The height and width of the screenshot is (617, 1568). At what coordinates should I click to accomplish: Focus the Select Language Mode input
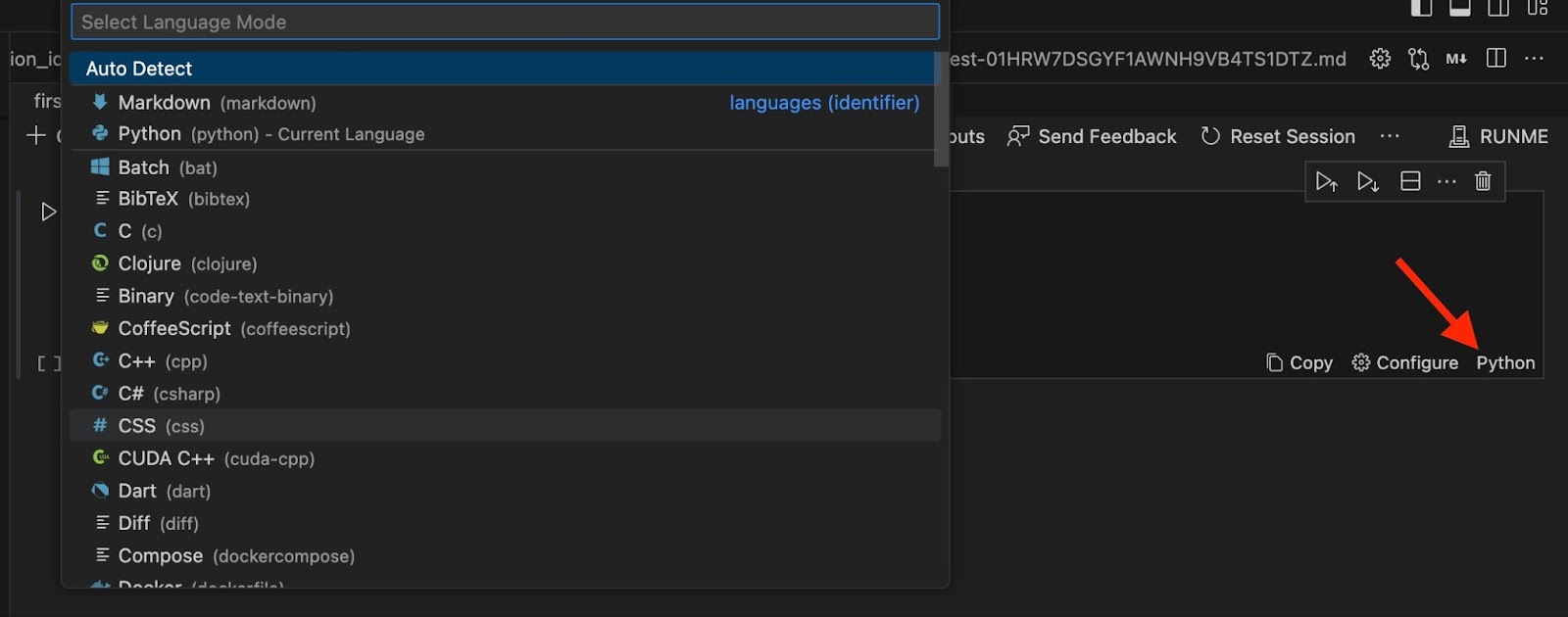505,22
